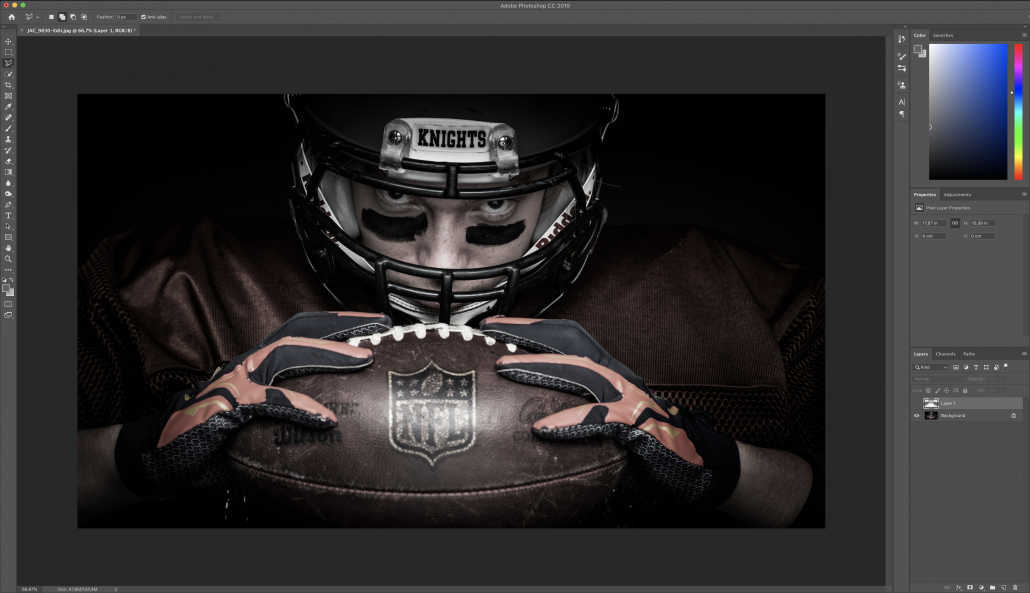This screenshot has height=593, width=1030.
Task: Open the layer Opacity dropdown arrow
Action: click(1004, 379)
